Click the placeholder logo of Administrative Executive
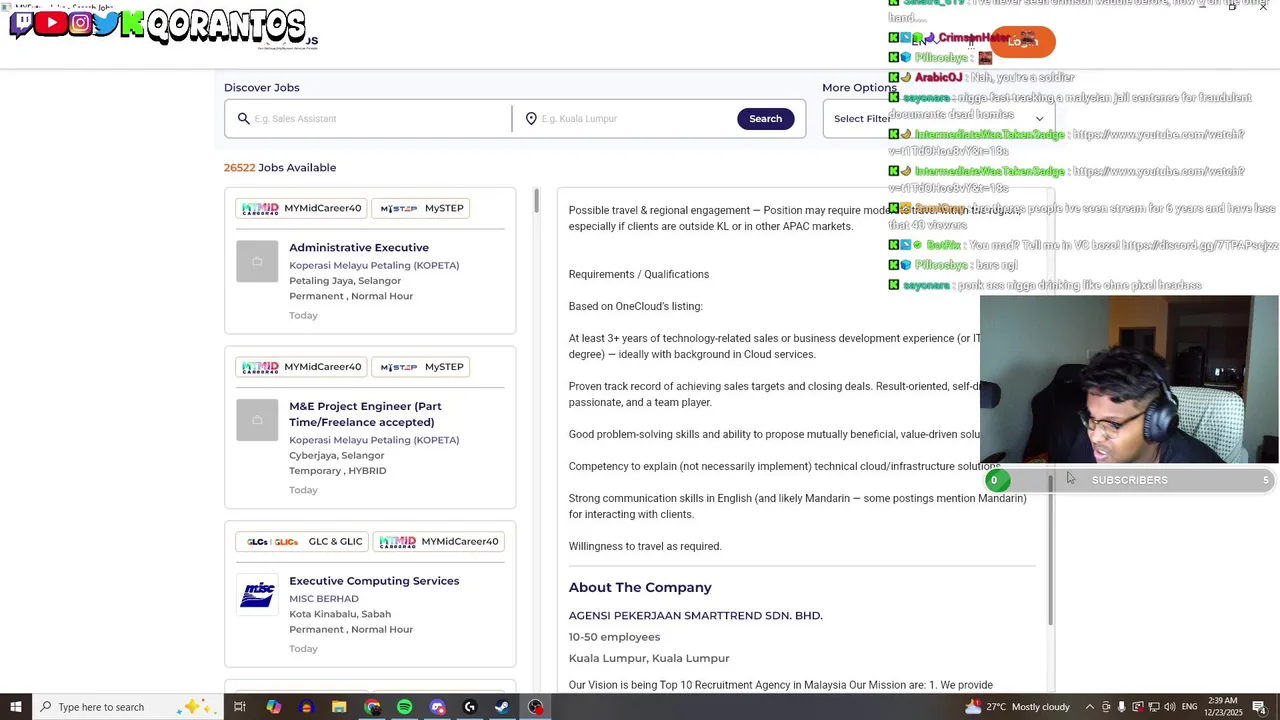Viewport: 1280px width, 720px height. (x=257, y=261)
